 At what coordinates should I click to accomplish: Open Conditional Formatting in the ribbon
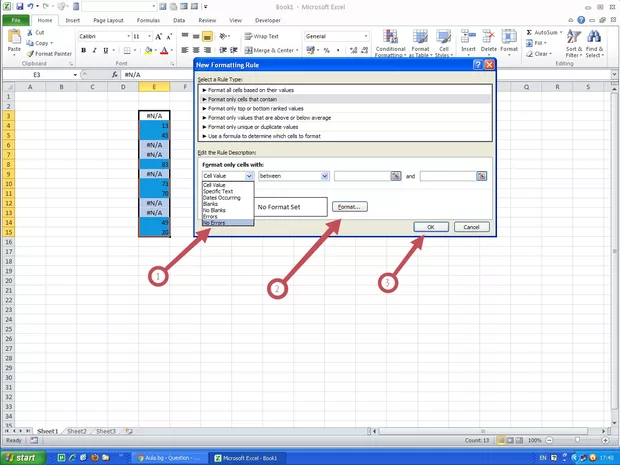[x=390, y=44]
